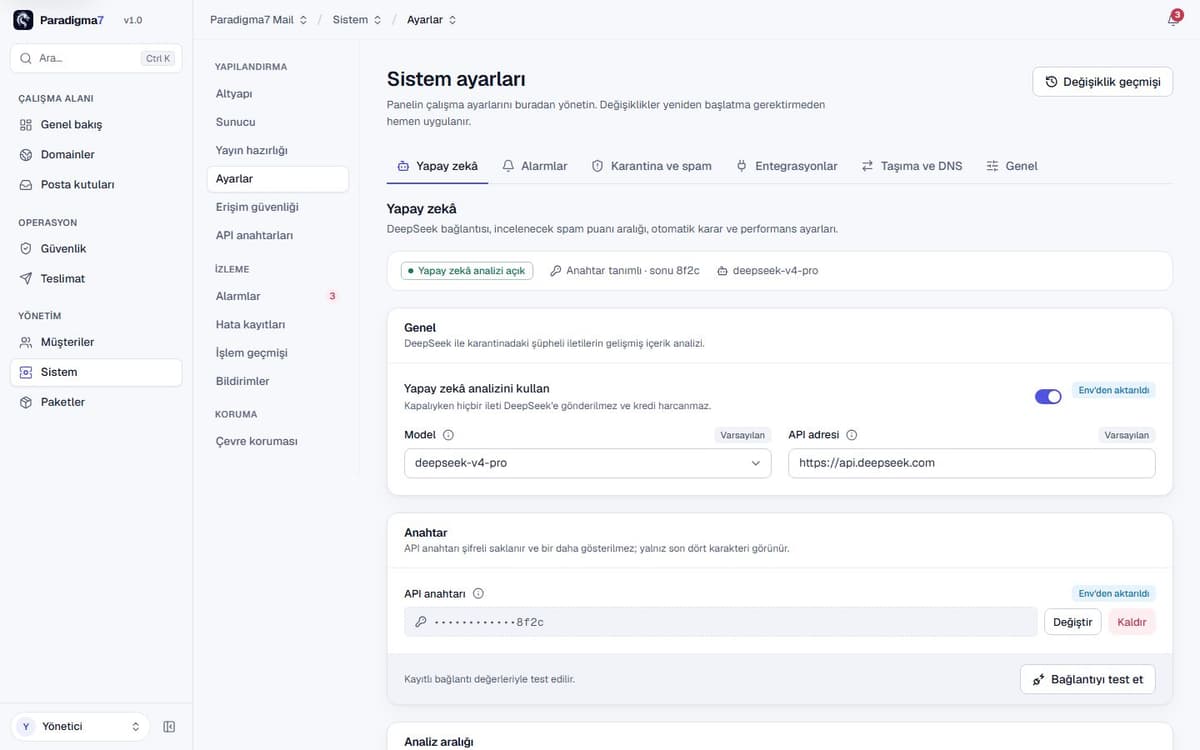Open Değişiklik geçmişi
The width and height of the screenshot is (1200, 750).
coord(1102,82)
